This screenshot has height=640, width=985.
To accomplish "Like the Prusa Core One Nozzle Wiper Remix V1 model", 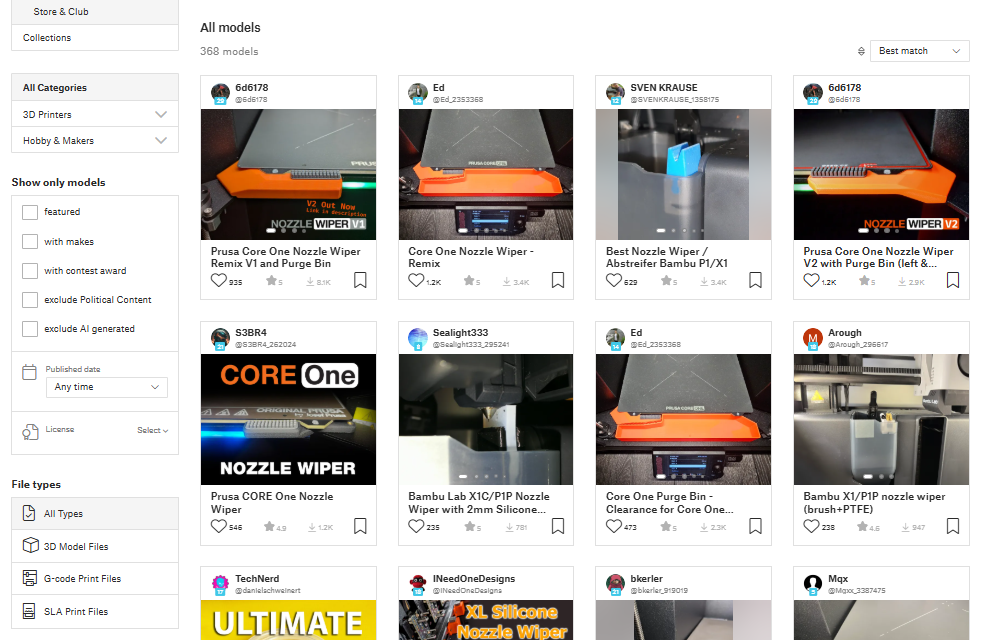I will coord(218,280).
